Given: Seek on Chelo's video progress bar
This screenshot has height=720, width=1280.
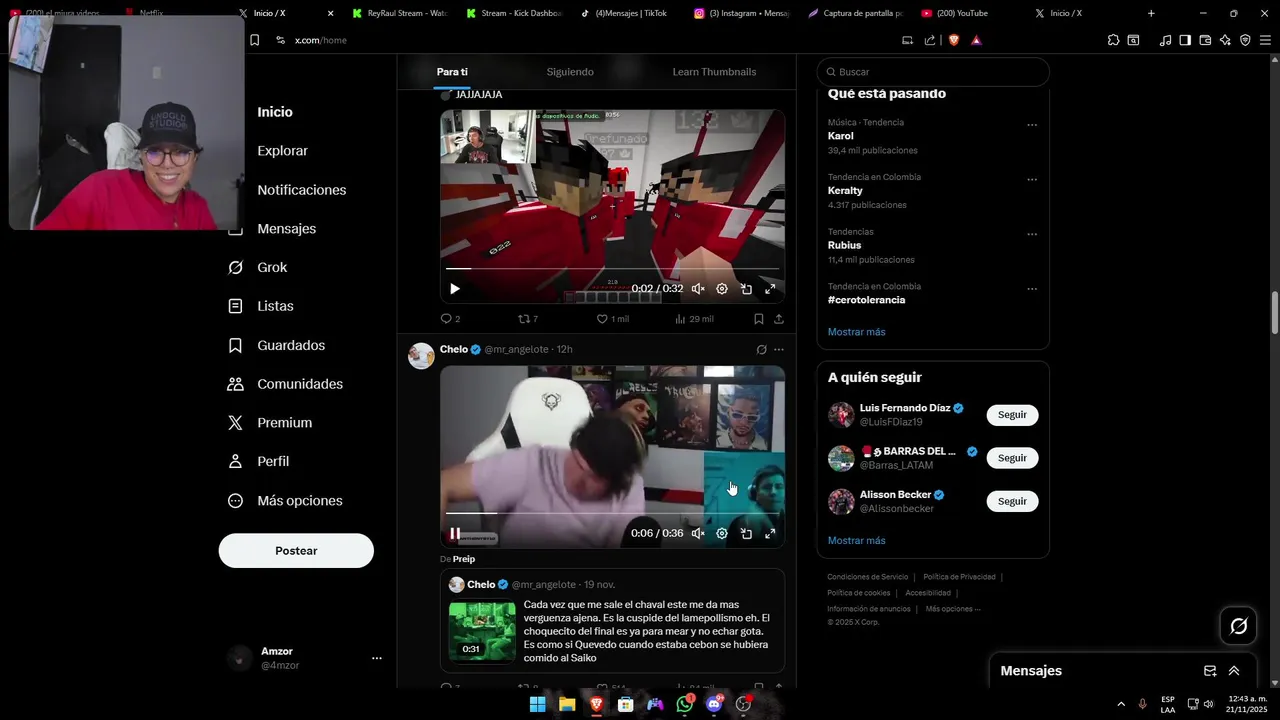Looking at the screenshot, I should 612,513.
